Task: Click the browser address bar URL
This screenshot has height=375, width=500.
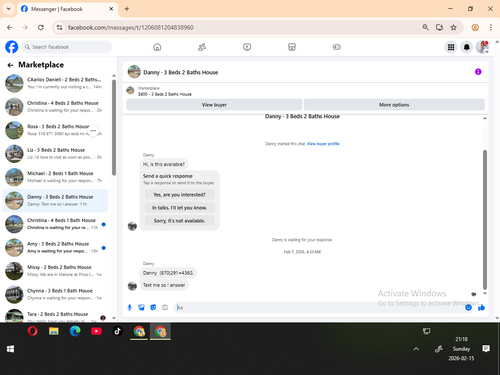Action: pos(131,27)
